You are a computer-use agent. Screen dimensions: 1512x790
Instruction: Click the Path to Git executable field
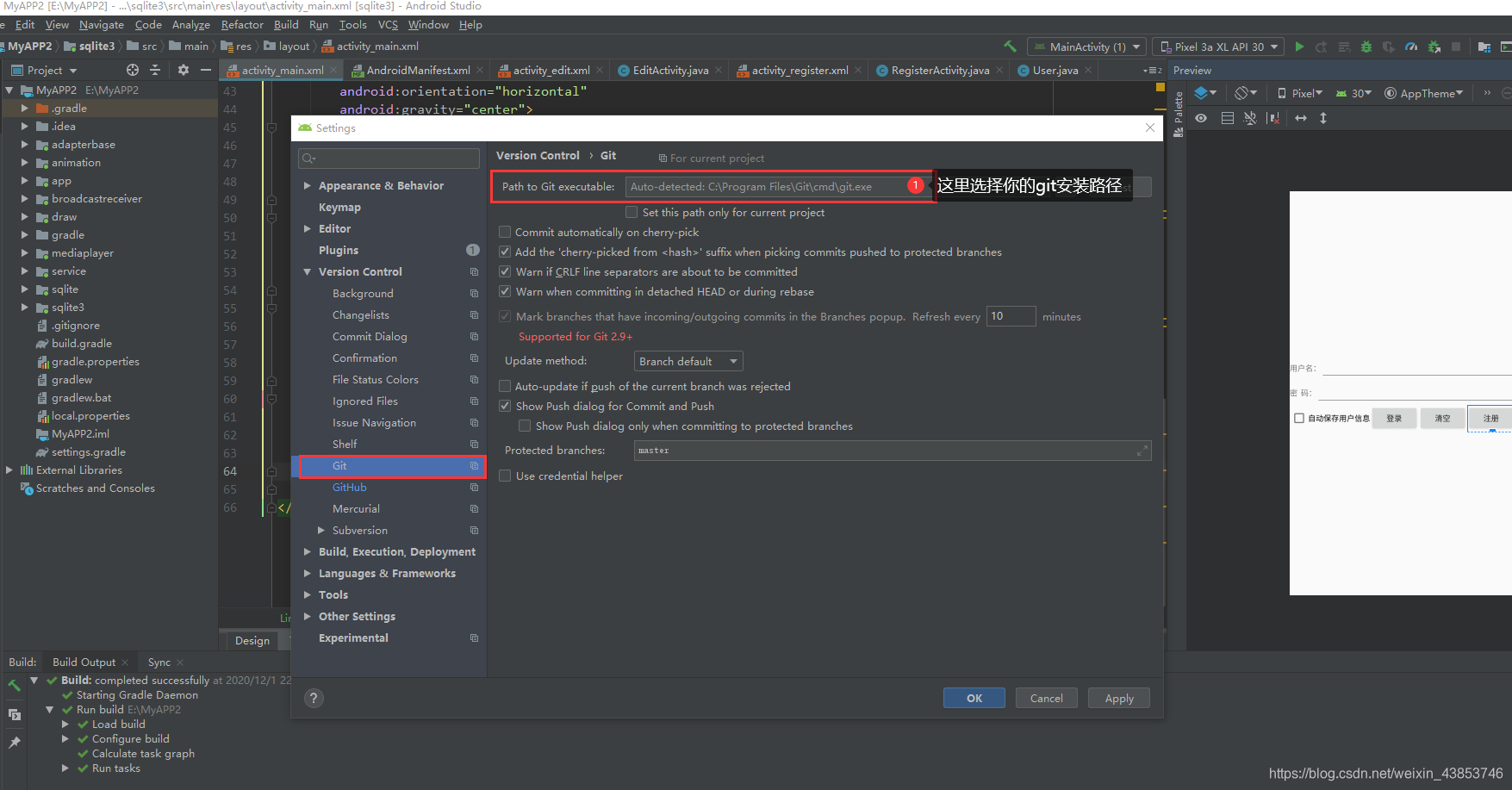coord(778,186)
